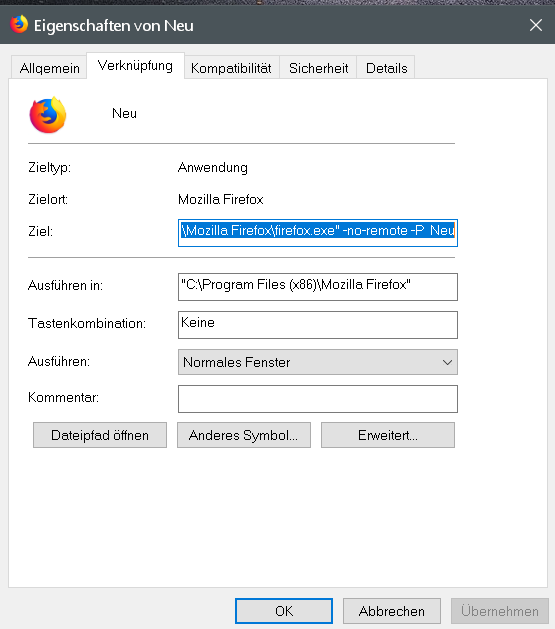The width and height of the screenshot is (555, 629).
Task: Click the greyed-out Übernehmen button
Action: (x=500, y=611)
